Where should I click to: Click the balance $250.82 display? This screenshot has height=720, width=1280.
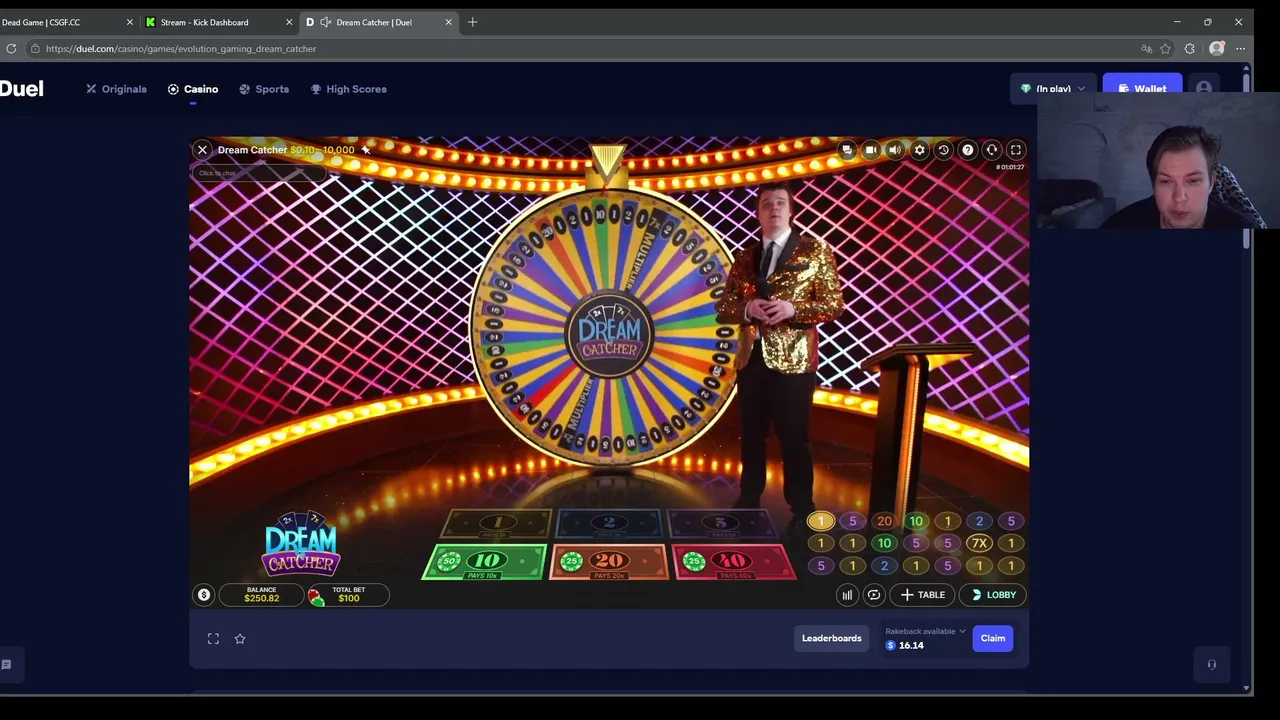coord(262,595)
